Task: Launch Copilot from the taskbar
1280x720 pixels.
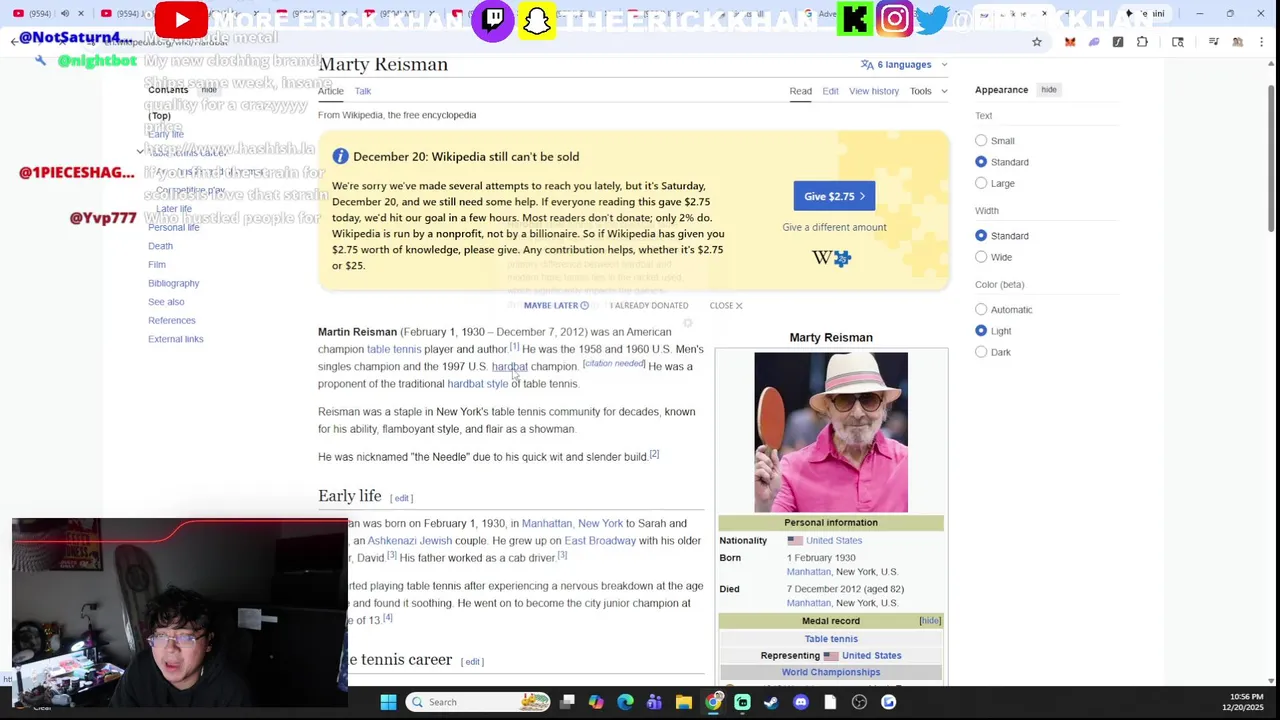Action: click(x=596, y=702)
